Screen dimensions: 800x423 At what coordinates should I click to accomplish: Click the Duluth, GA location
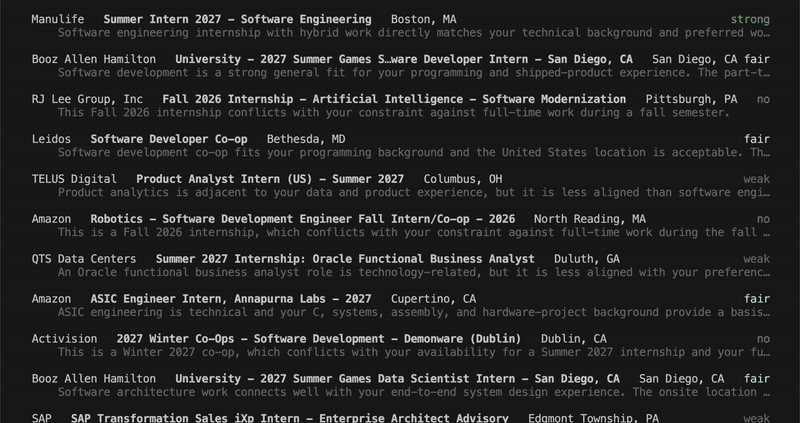click(x=587, y=259)
